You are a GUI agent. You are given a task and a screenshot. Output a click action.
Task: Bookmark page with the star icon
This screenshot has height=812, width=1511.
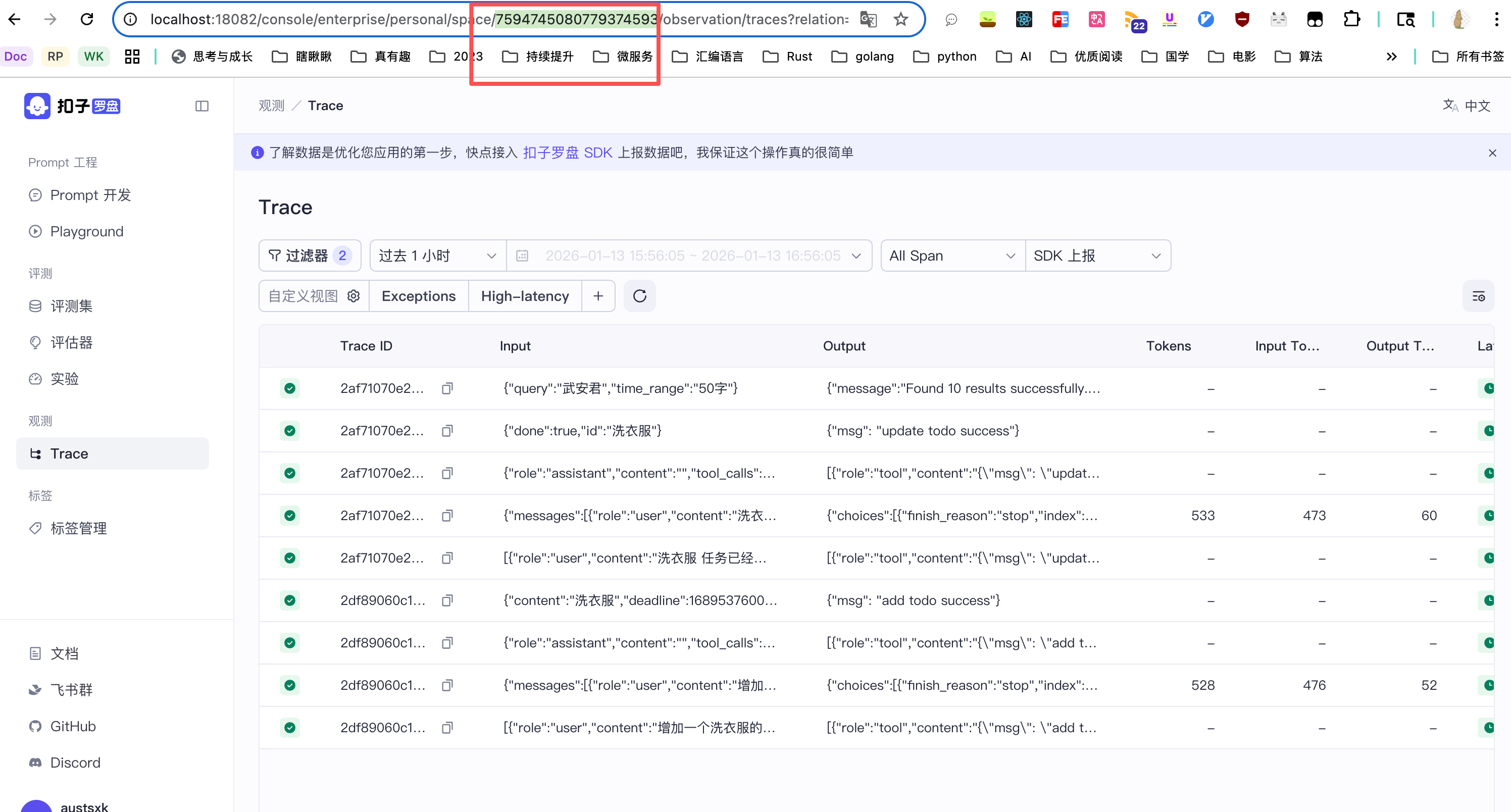(900, 19)
